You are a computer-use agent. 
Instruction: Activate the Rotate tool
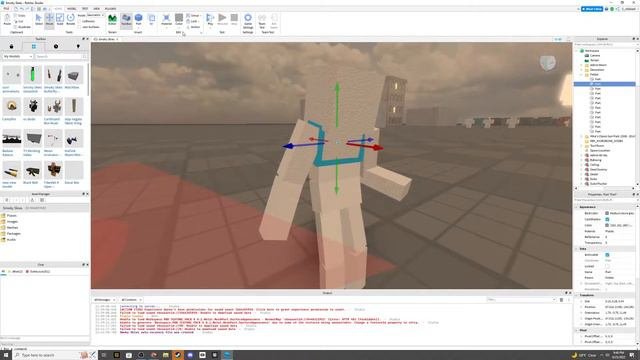point(71,19)
